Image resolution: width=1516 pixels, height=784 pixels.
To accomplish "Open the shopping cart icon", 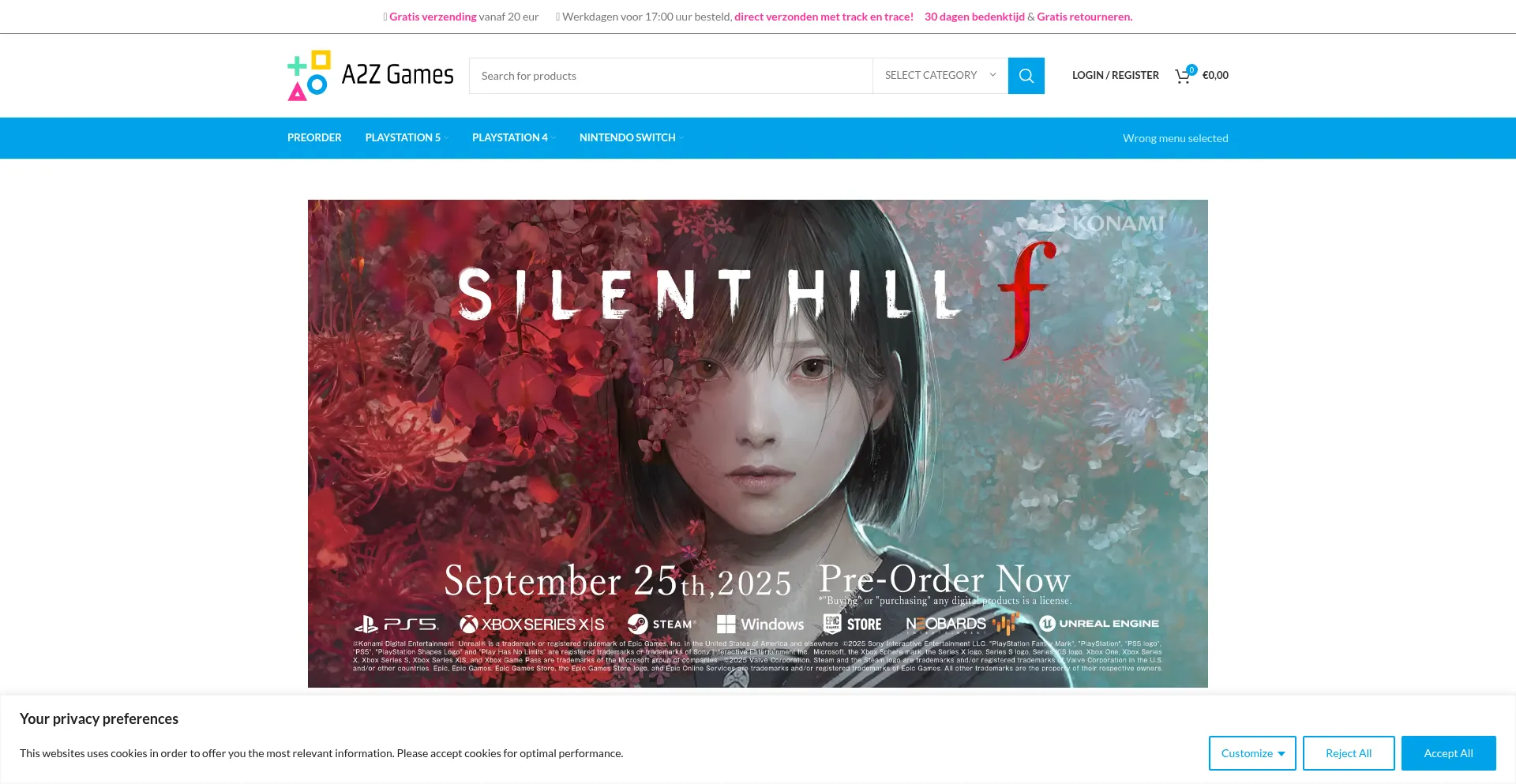I will (1182, 77).
